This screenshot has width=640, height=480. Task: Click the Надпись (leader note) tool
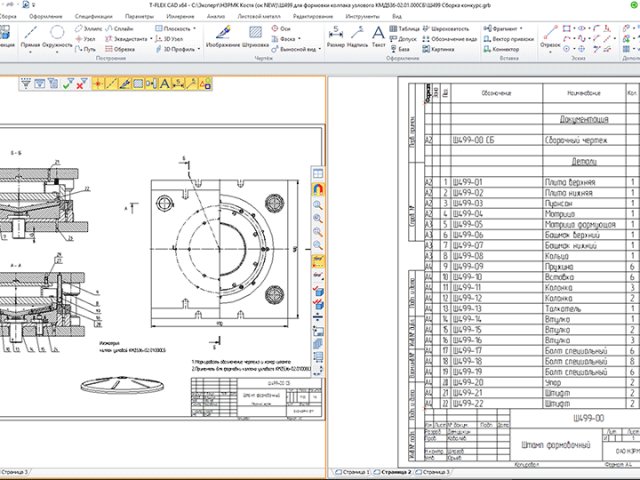(357, 36)
